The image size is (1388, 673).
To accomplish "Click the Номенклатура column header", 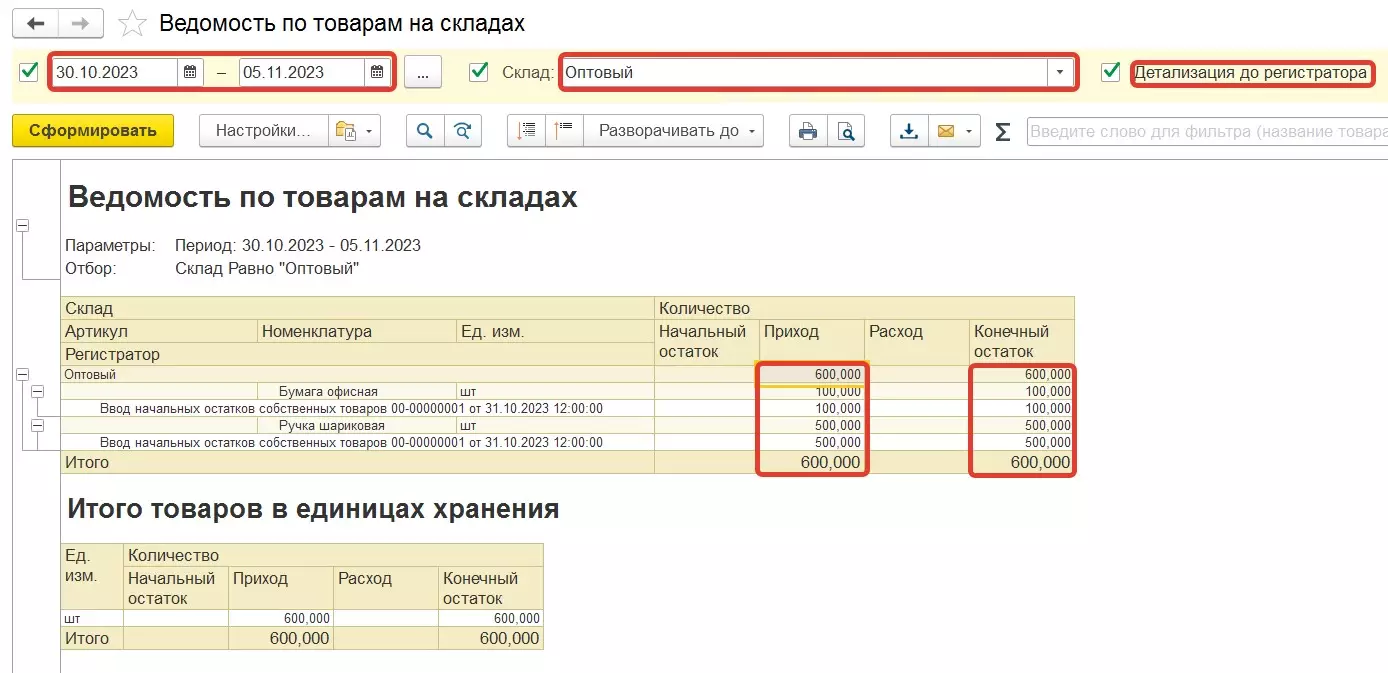I will point(357,331).
